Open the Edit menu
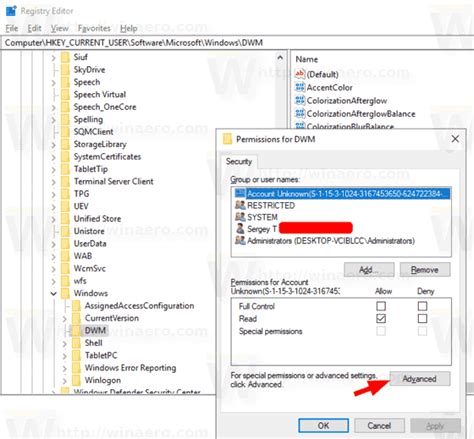 pyautogui.click(x=34, y=28)
